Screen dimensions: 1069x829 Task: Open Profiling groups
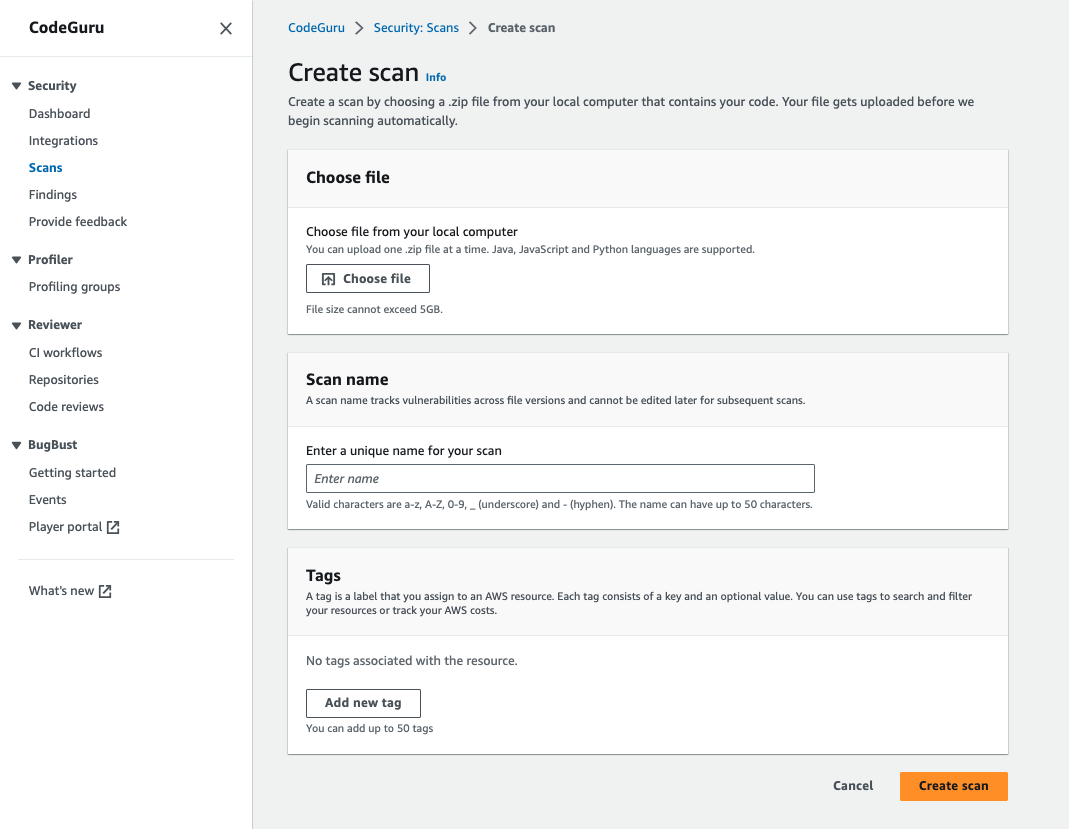click(x=74, y=287)
